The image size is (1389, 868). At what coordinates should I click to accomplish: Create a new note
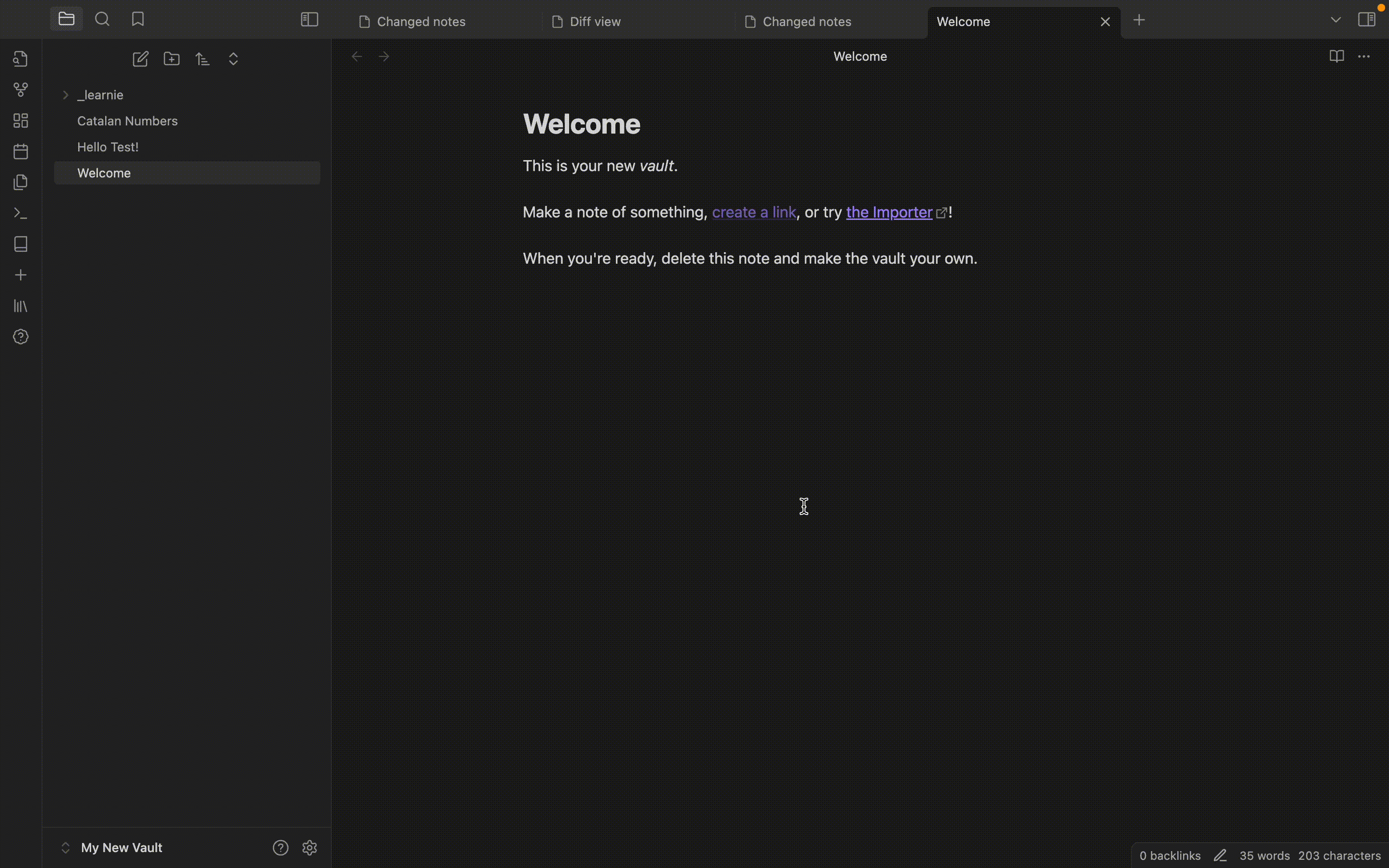(140, 58)
